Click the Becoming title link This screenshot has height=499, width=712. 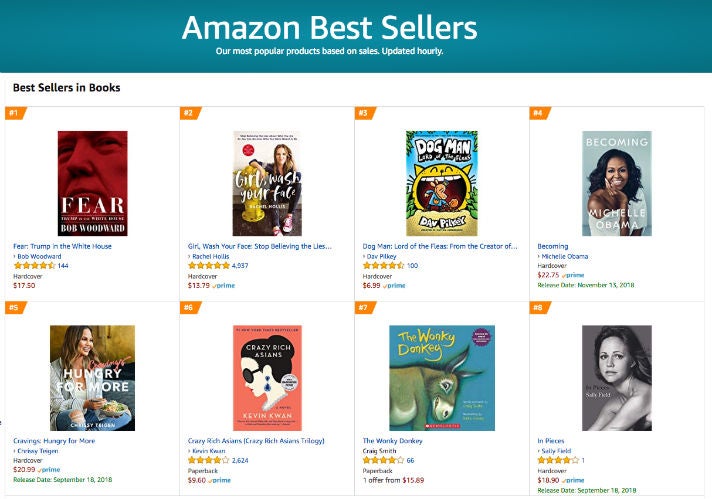click(552, 246)
